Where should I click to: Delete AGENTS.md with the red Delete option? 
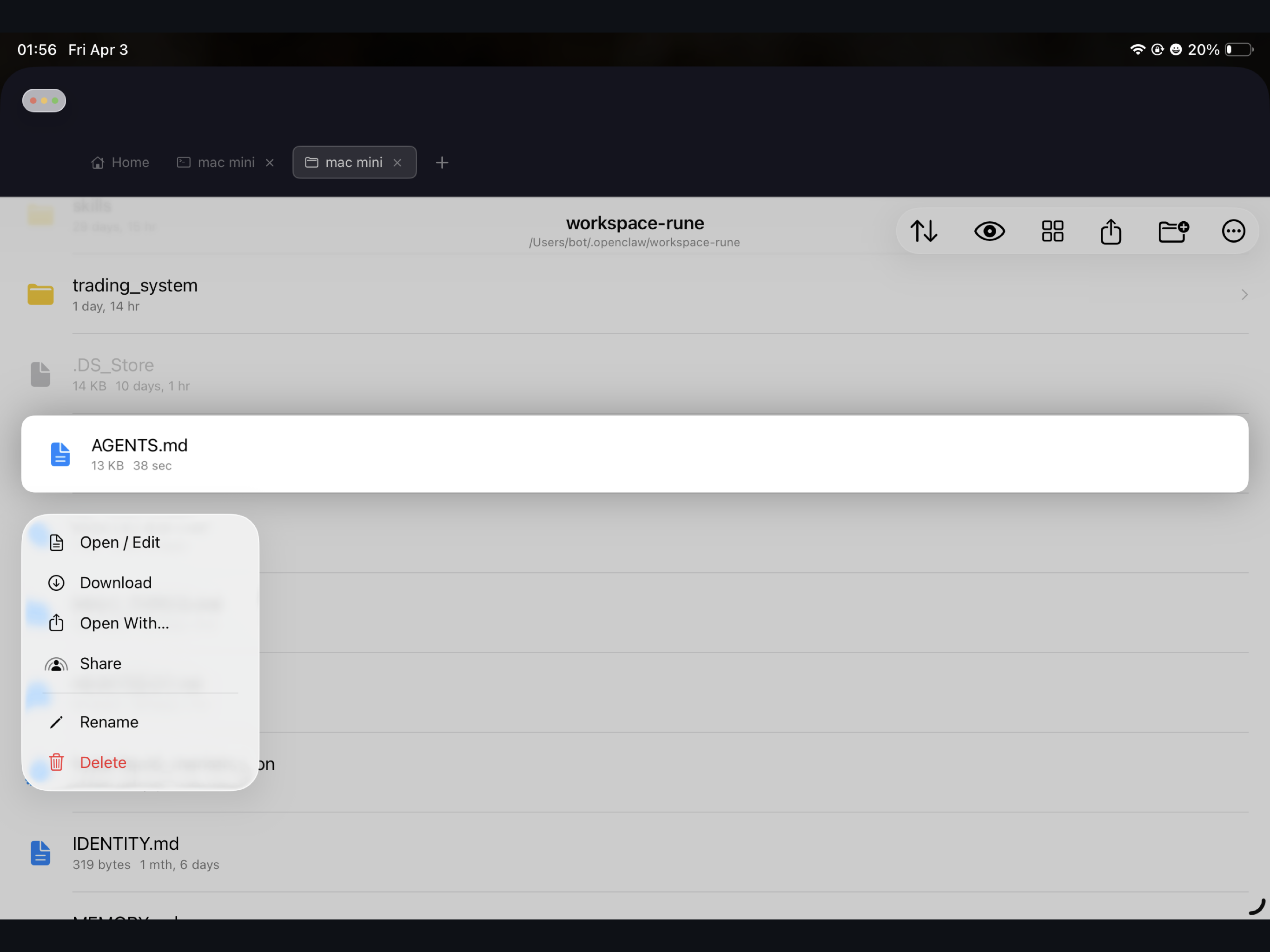coord(103,762)
